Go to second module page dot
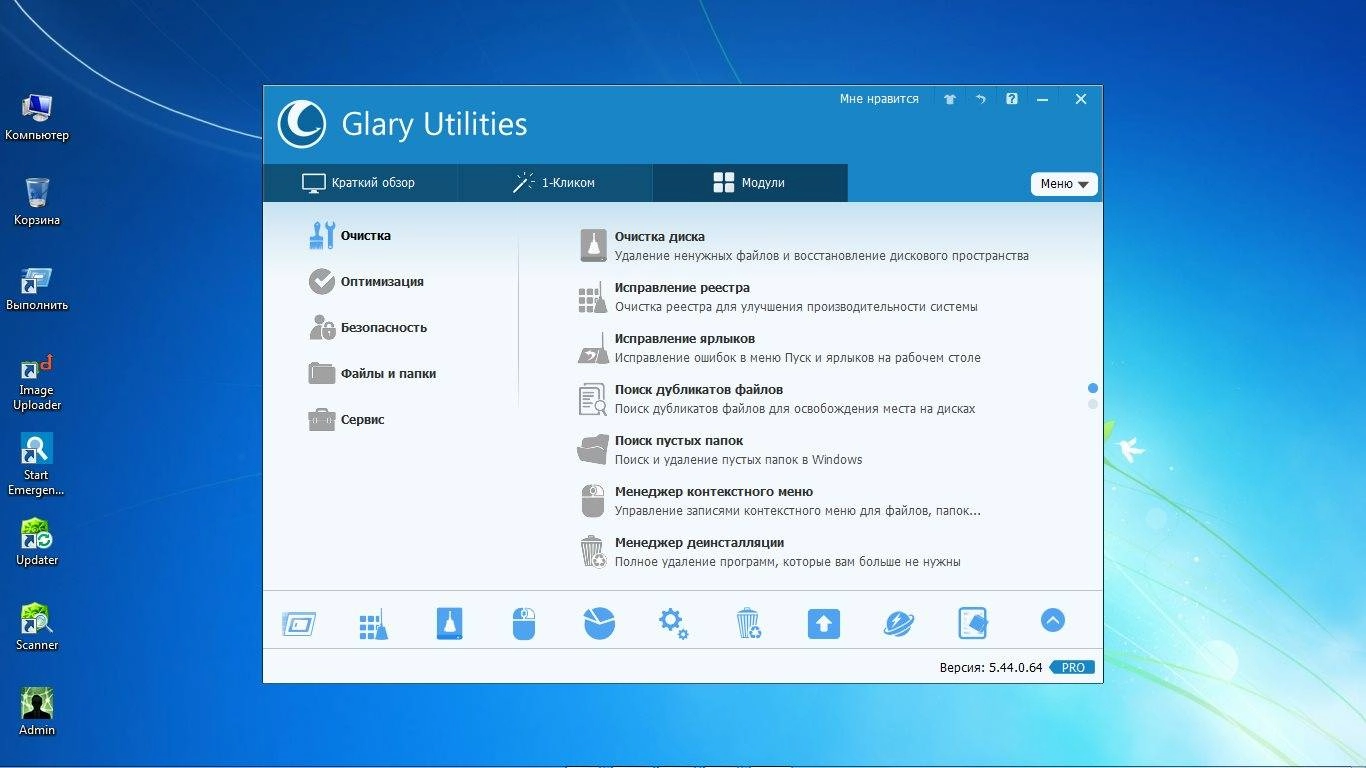Screen dimensions: 1366x768 tap(1093, 404)
